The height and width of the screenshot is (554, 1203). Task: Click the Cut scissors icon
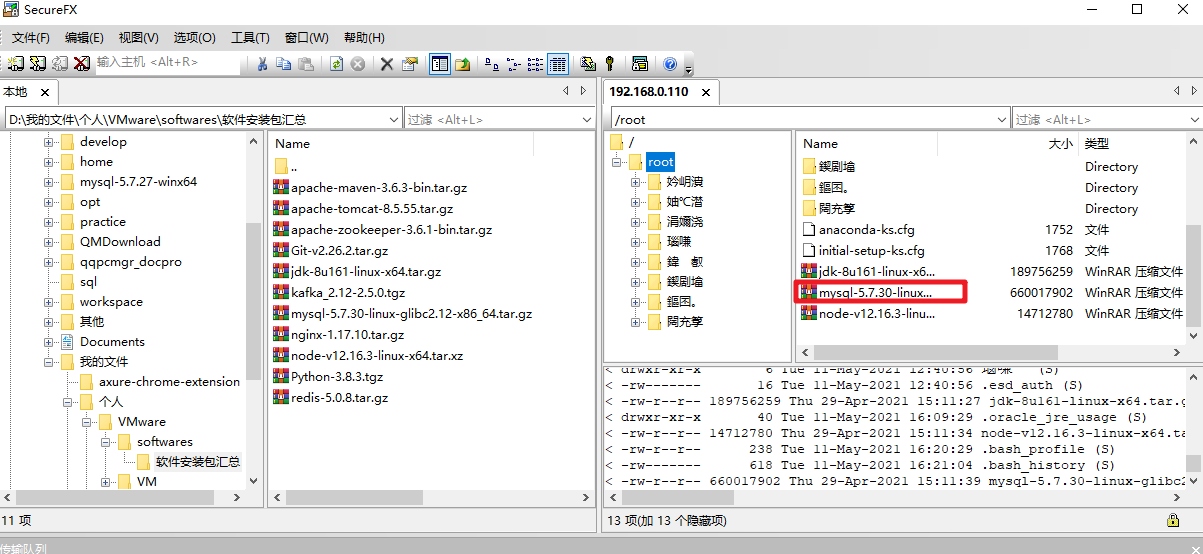click(262, 64)
